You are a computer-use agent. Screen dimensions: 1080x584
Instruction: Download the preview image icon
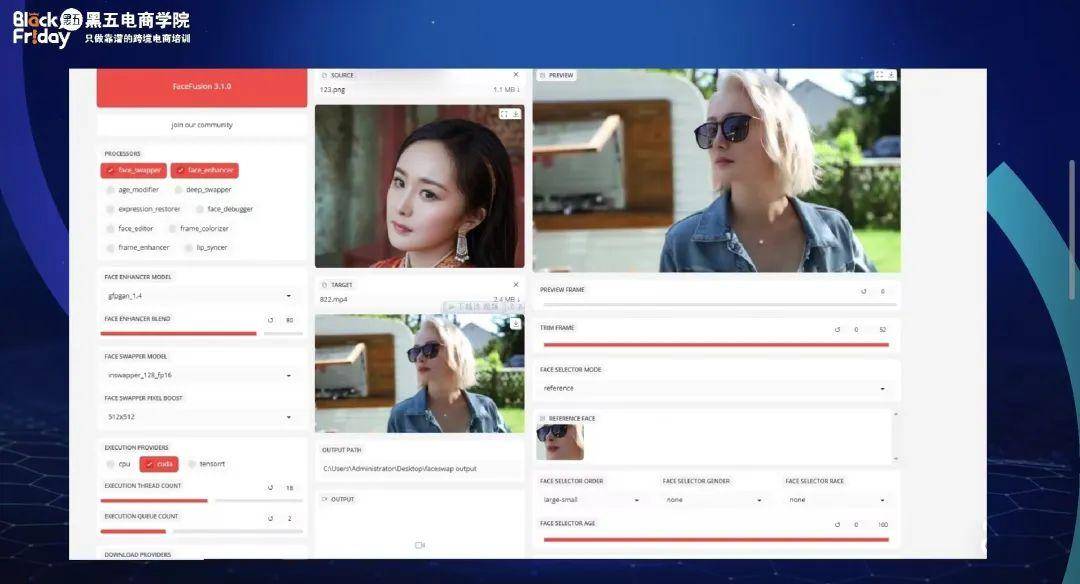click(891, 74)
